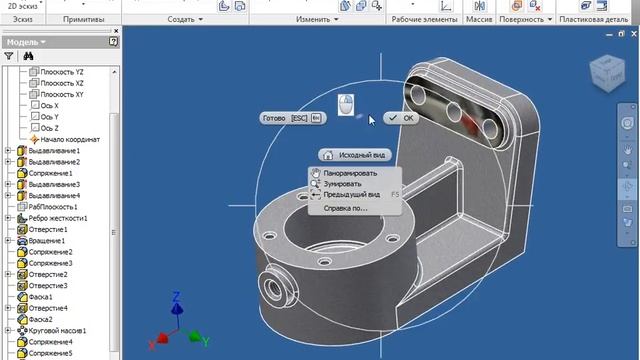The height and width of the screenshot is (360, 640).
Task: Click the РабПлоскость1 work plane icon
Action: pos(22,207)
